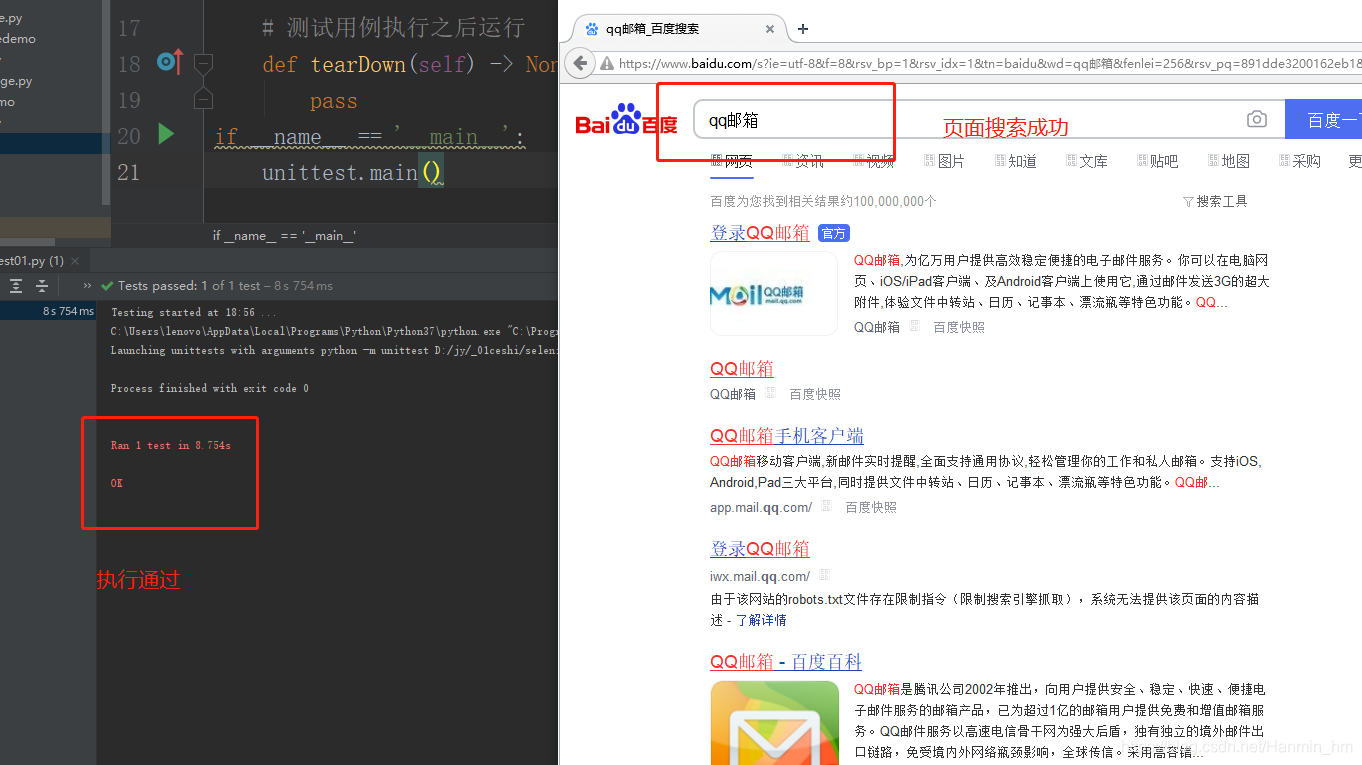Toggle the fold end marker on line 19
Image resolution: width=1362 pixels, height=765 pixels.
point(203,100)
